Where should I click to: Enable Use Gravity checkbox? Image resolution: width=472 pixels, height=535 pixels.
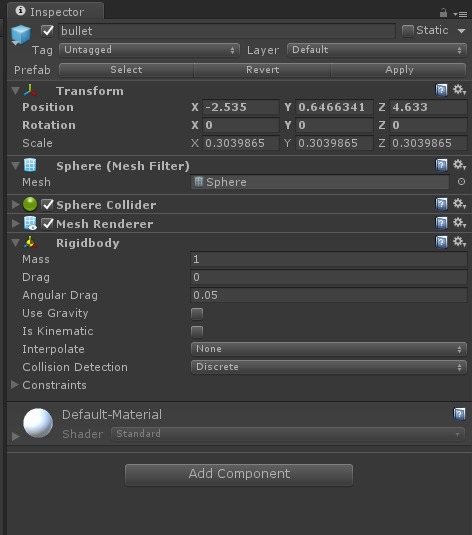coord(197,314)
